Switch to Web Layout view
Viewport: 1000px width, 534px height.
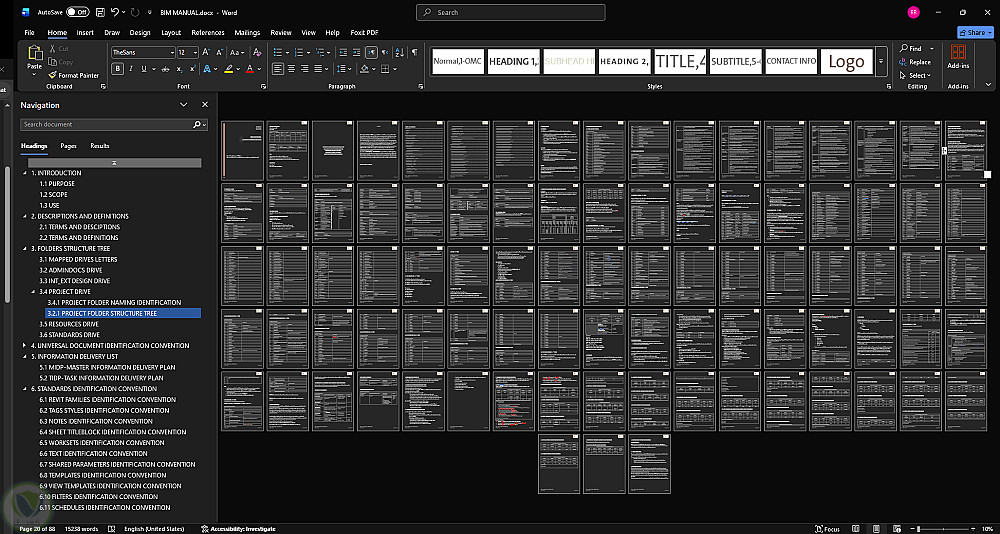(897, 529)
